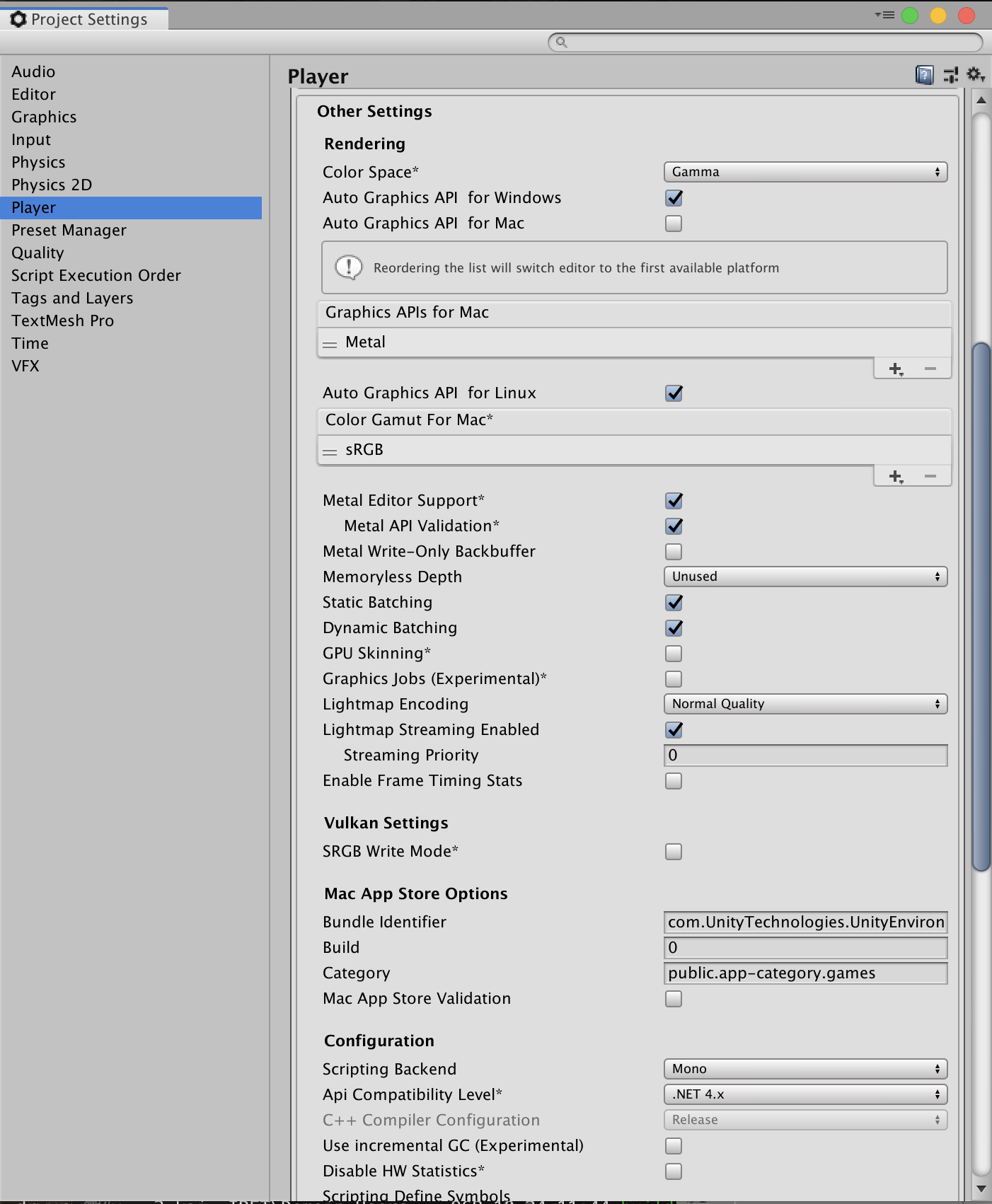Click the Streaming Priority field
The image size is (992, 1204).
pos(805,755)
